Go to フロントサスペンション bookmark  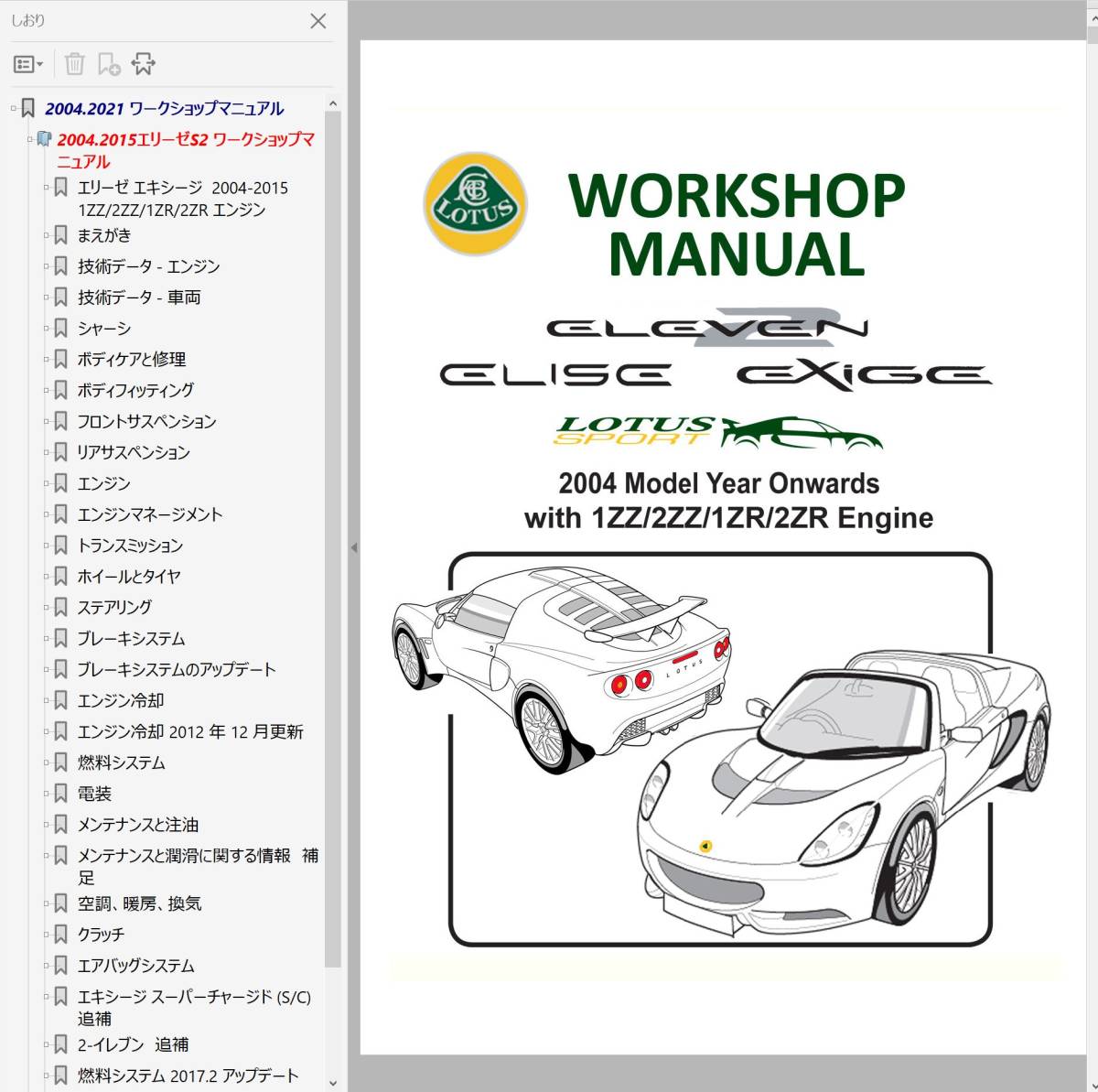pyautogui.click(x=146, y=421)
